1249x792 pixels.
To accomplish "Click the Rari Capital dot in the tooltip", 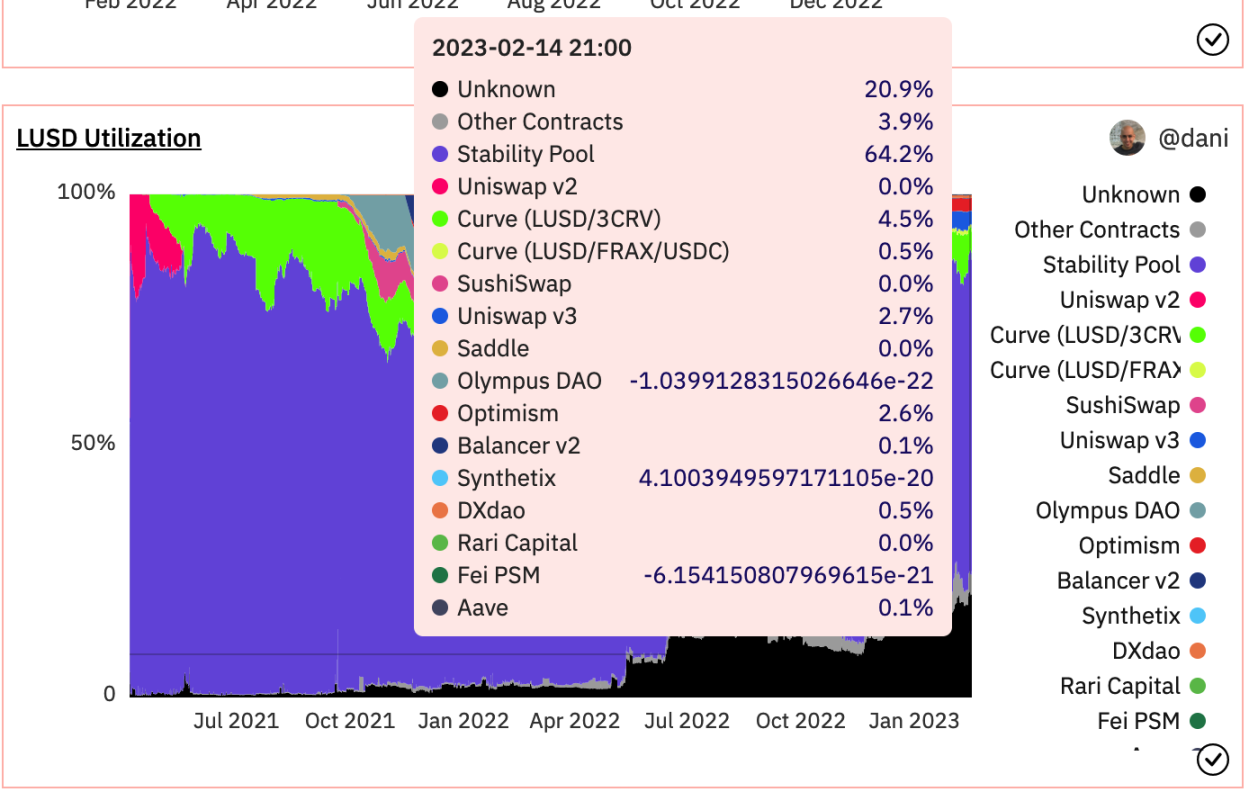I will pos(439,544).
